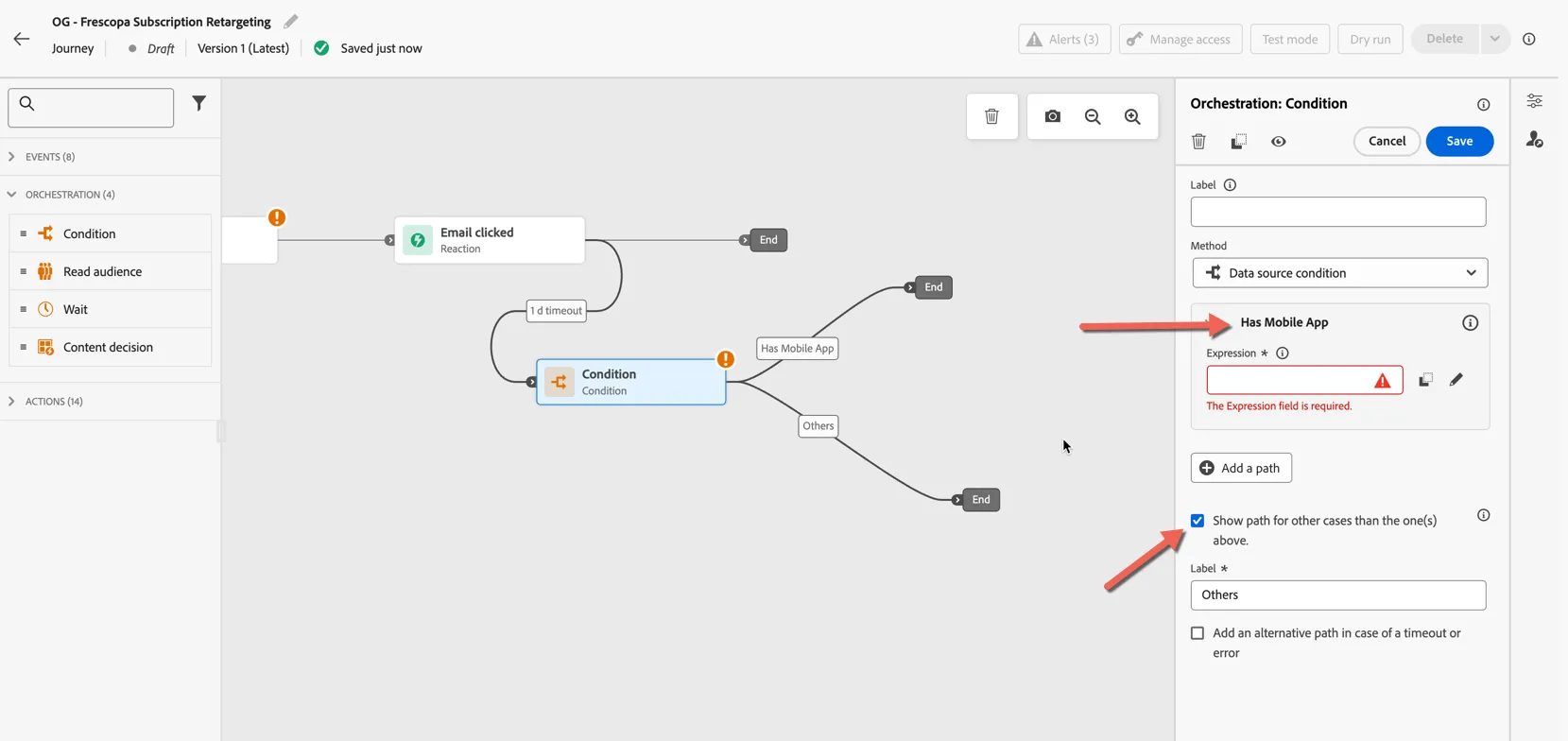Select the Content decision activity in the palette

click(x=110, y=347)
